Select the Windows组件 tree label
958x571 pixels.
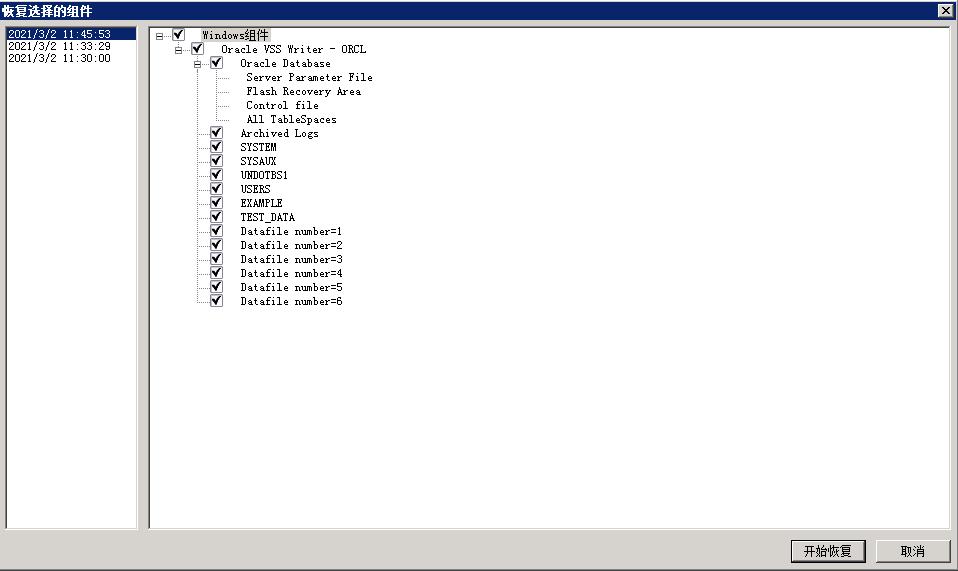tap(235, 35)
